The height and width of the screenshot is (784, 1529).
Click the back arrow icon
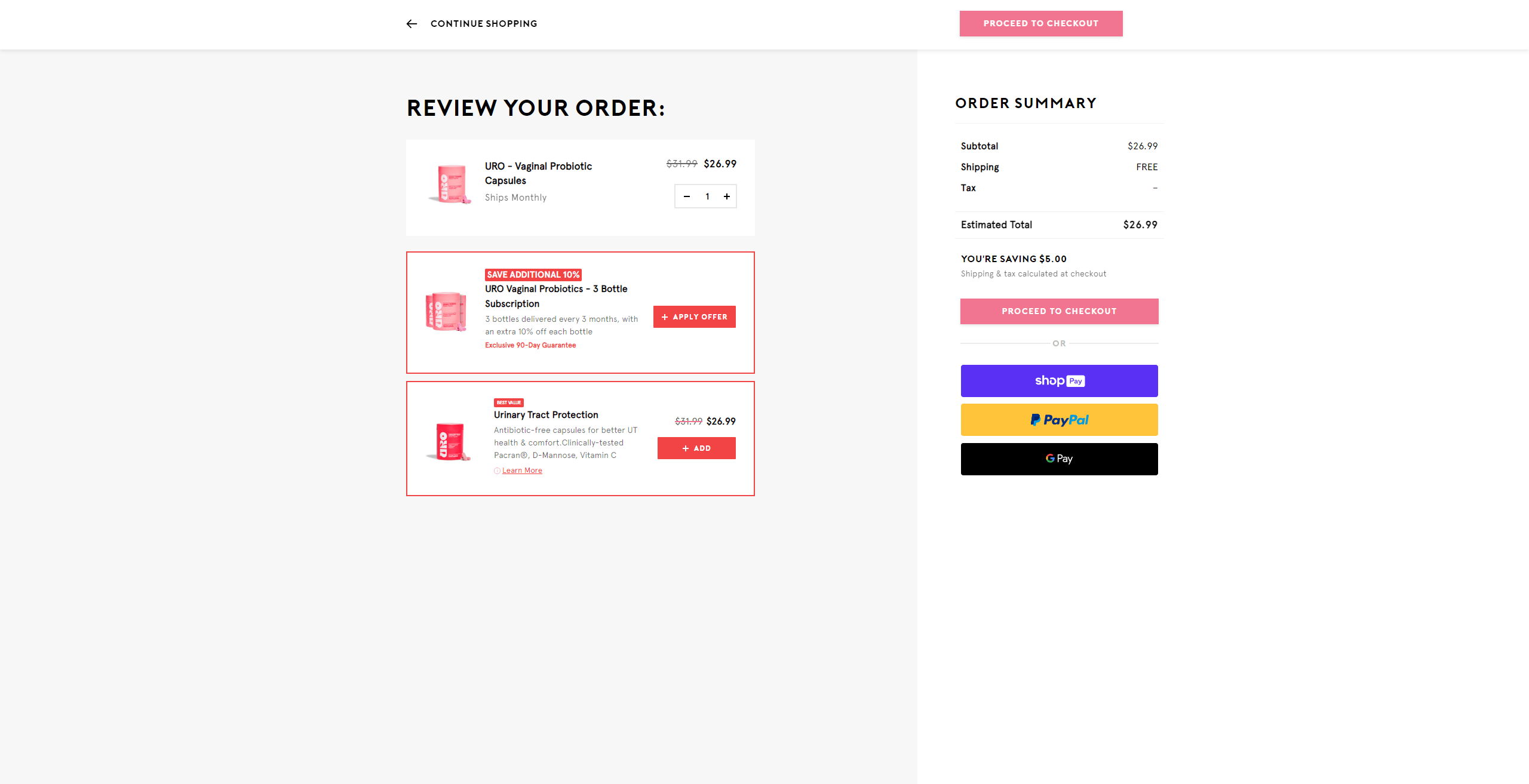(x=412, y=24)
